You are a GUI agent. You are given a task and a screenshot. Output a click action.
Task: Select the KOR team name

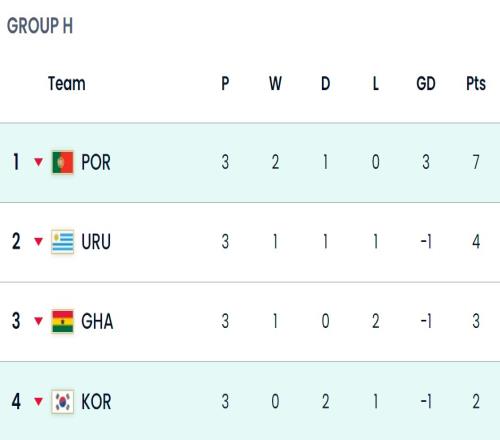click(96, 401)
